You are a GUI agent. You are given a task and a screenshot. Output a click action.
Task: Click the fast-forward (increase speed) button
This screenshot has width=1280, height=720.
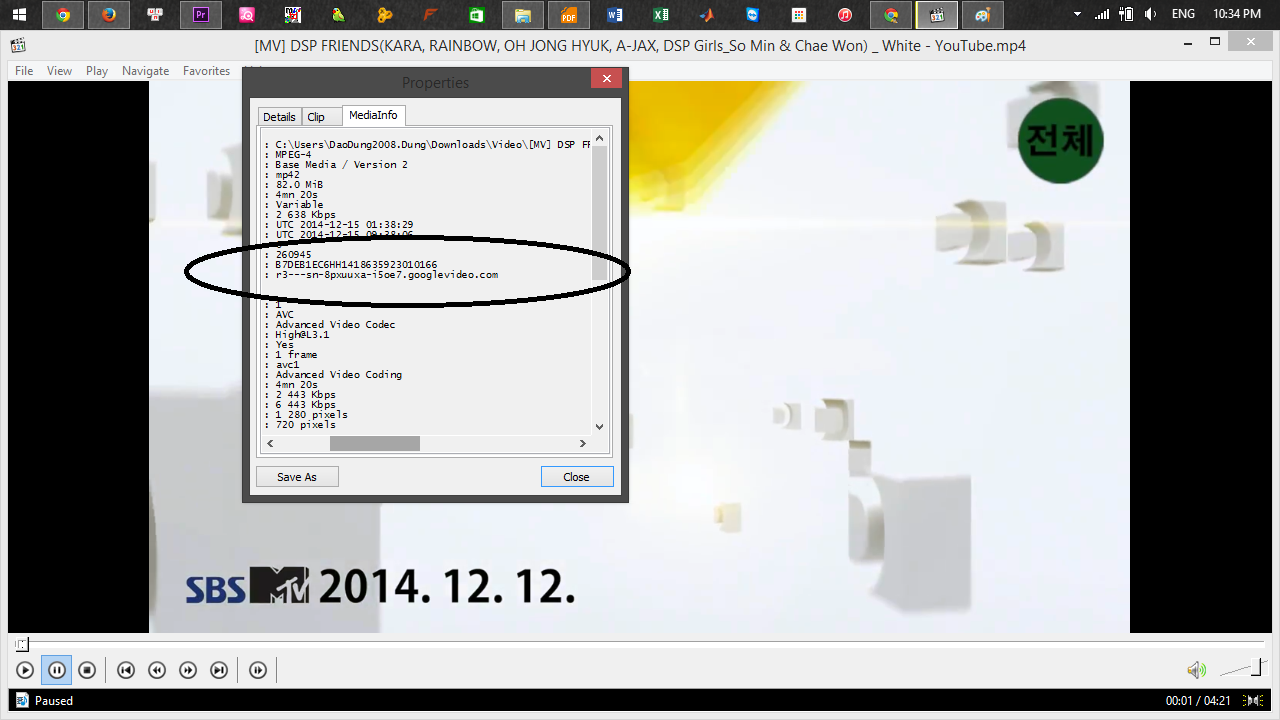[188, 670]
